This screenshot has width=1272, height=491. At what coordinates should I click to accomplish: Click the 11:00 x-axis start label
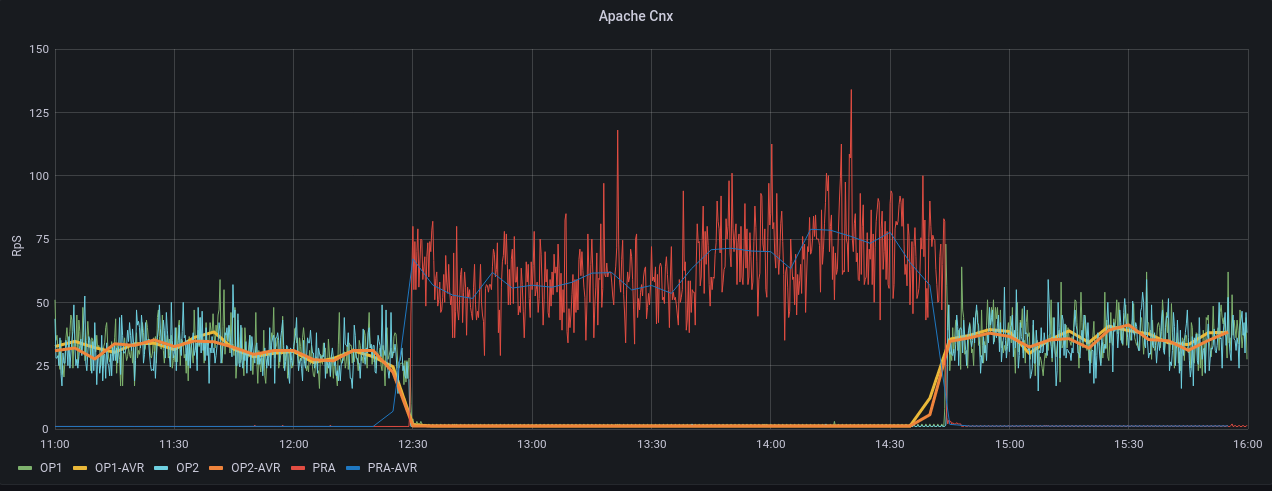click(55, 443)
